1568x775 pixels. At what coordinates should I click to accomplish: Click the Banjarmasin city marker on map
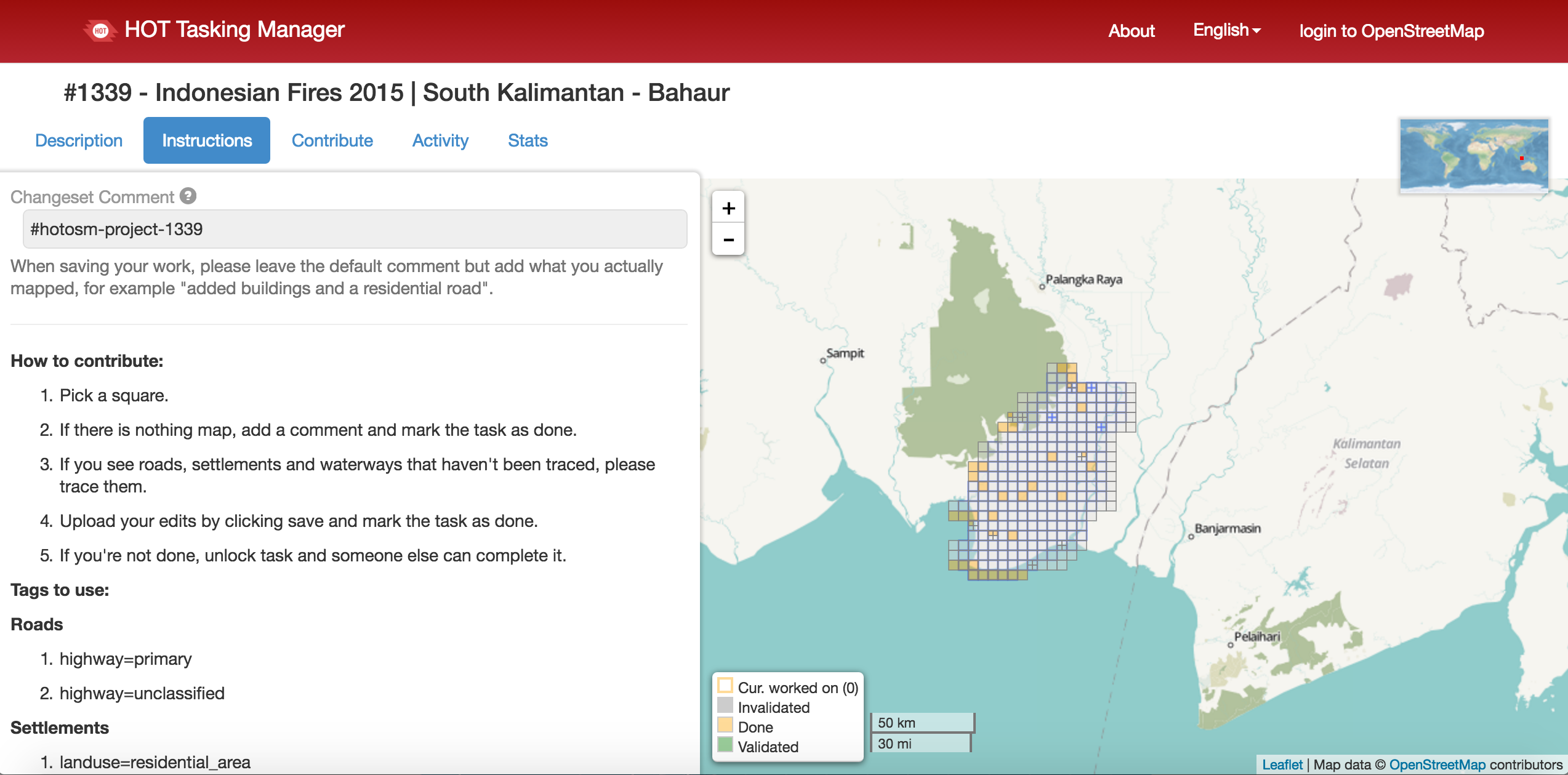coord(1191,537)
